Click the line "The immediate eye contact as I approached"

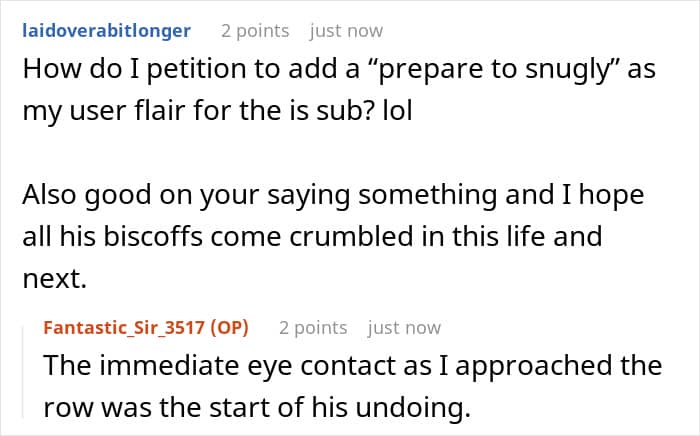click(353, 365)
